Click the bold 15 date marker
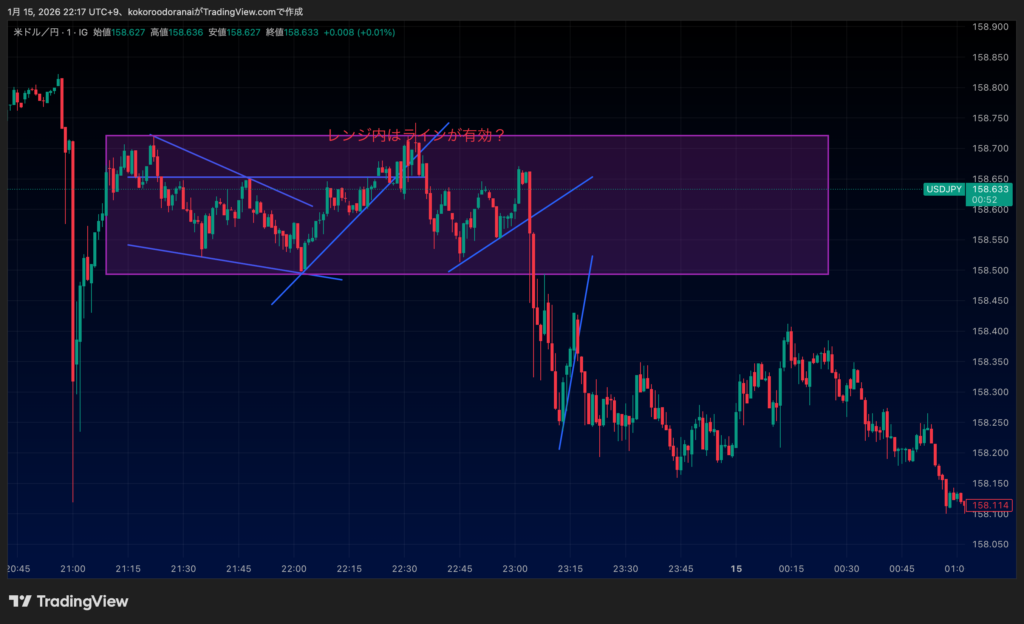1024x624 pixels. (736, 569)
